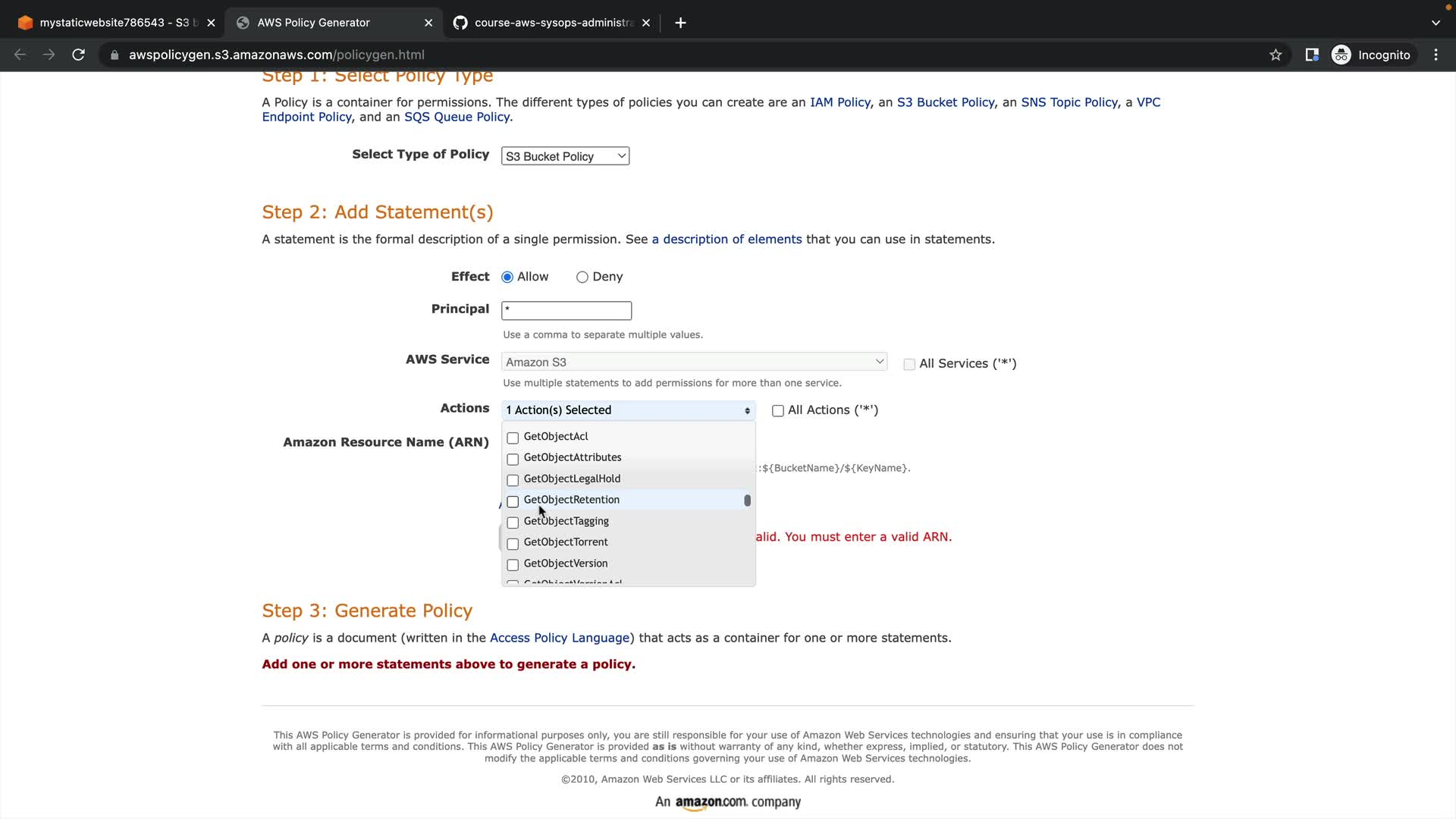Expand the AWS Service dropdown
Image resolution: width=1456 pixels, height=819 pixels.
pyautogui.click(x=694, y=362)
